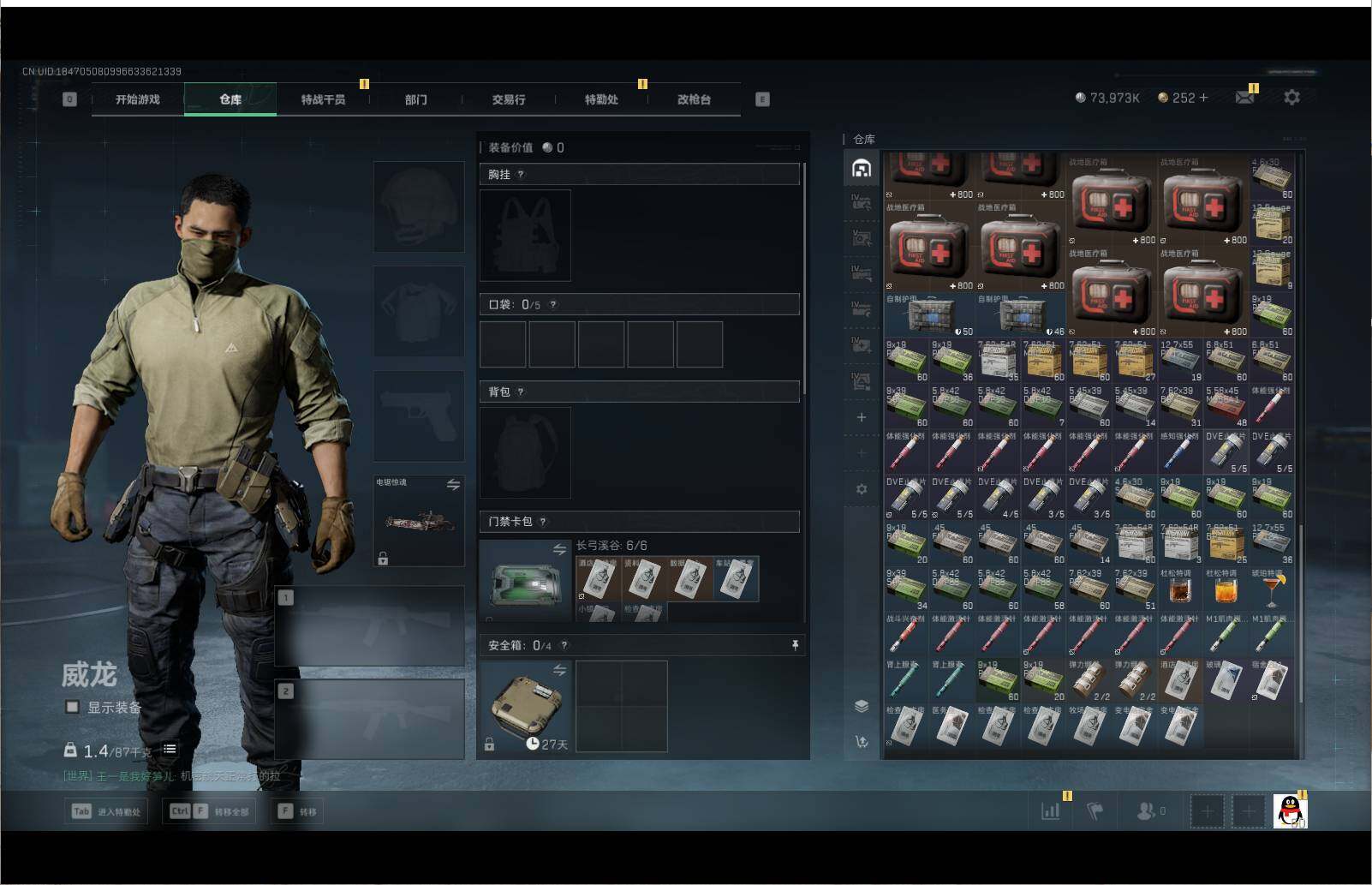Click the 威龙 operator name
Screen dimensions: 1372x885
(x=88, y=674)
